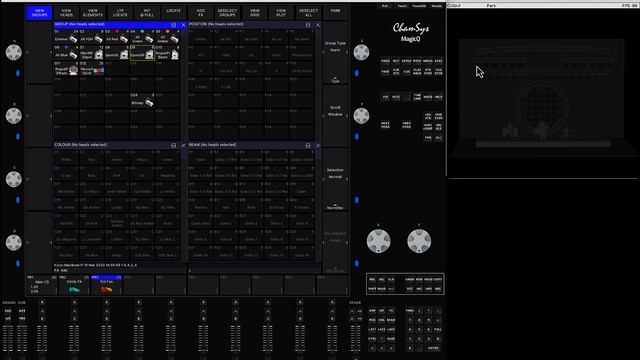Click the large X encoder wheel

[x=378, y=241]
